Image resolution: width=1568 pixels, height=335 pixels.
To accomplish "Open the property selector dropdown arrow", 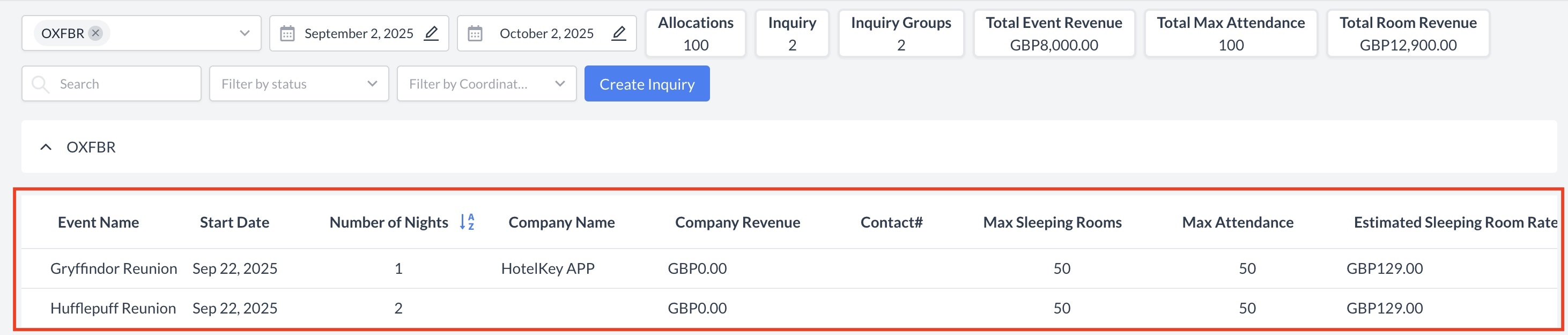I will click(244, 33).
